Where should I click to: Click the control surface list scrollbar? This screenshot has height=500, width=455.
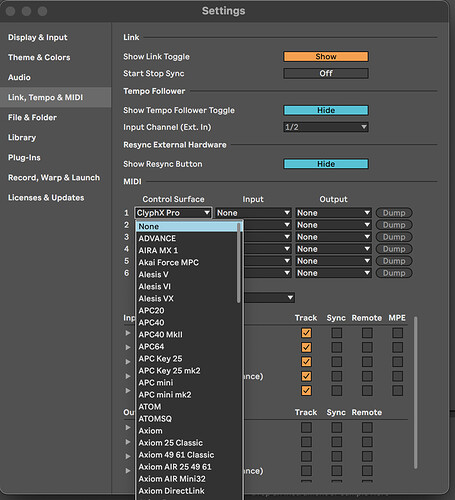[x=239, y=262]
